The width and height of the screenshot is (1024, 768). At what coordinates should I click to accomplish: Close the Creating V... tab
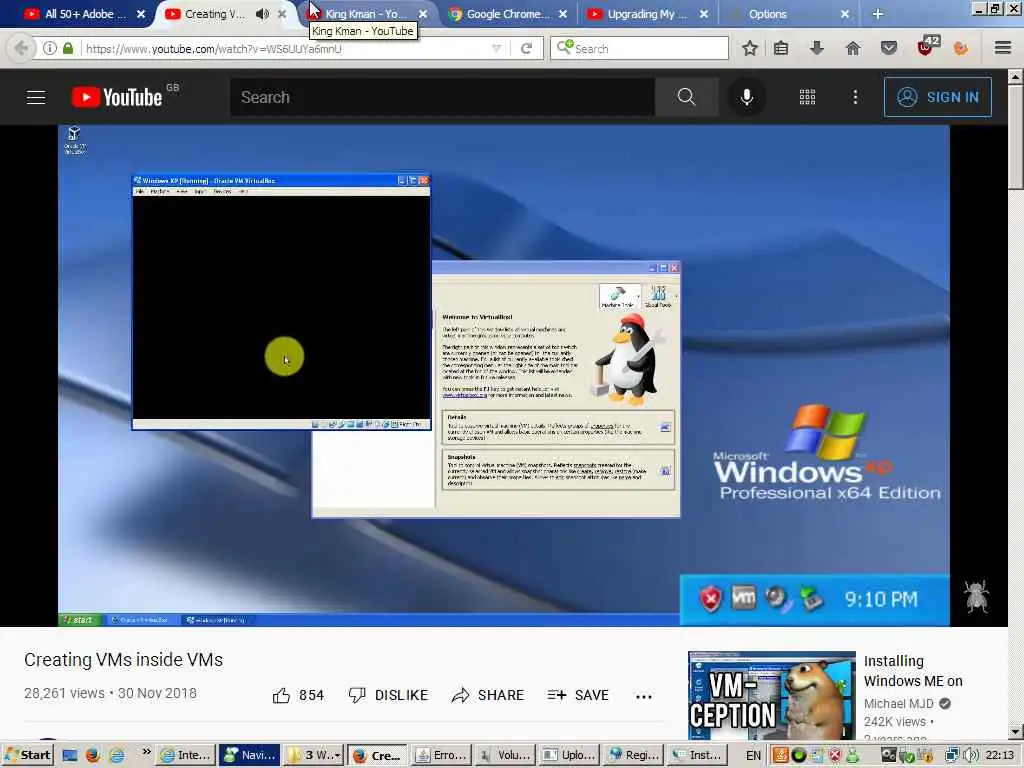coord(282,14)
